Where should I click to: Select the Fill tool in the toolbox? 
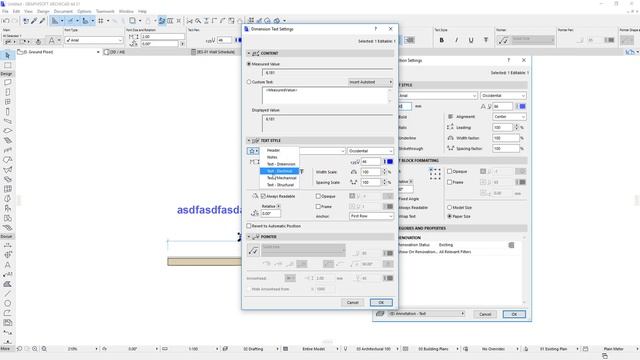point(7,284)
